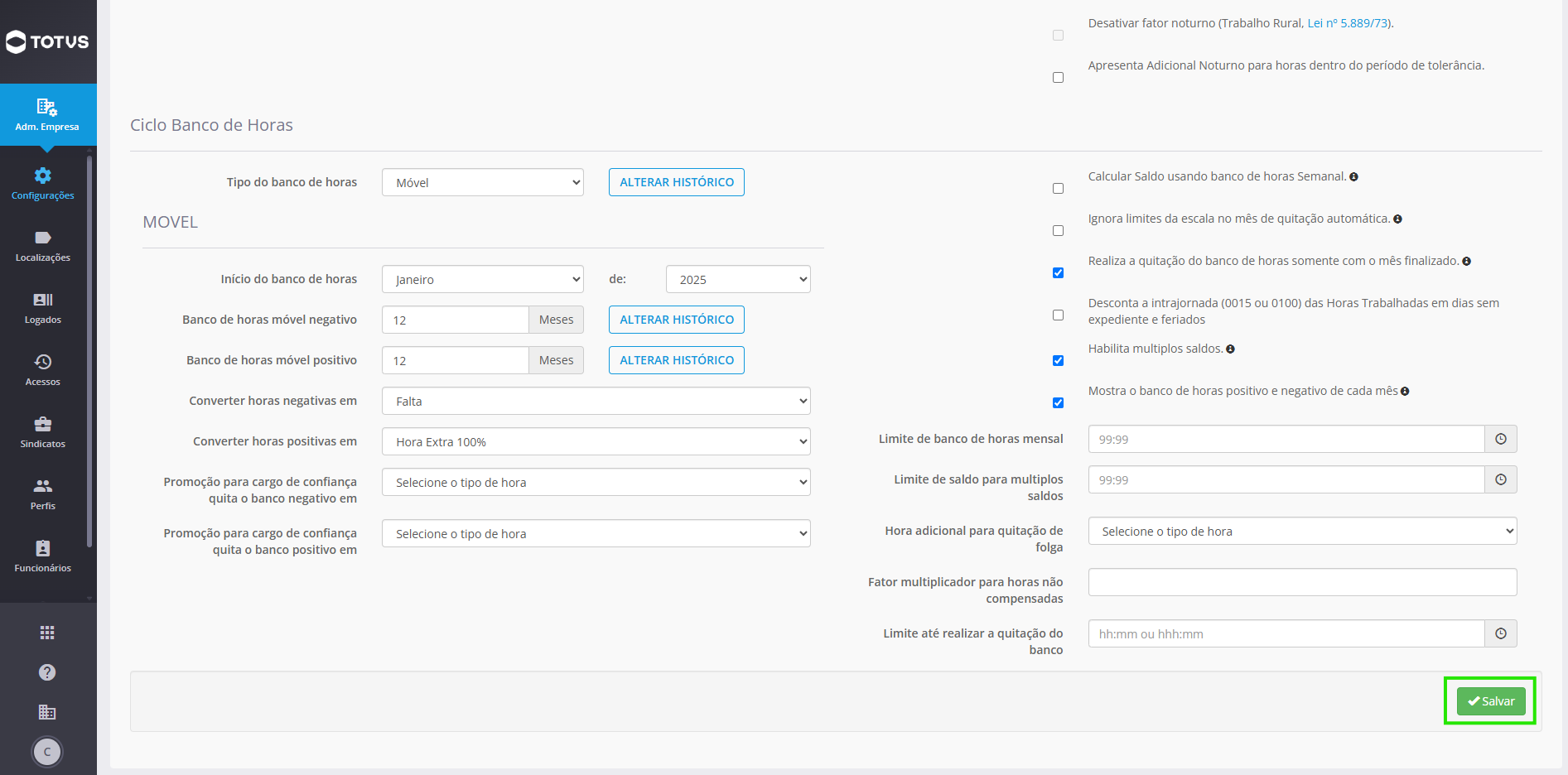
Task: Open the 2025 year dropdown
Action: point(738,279)
